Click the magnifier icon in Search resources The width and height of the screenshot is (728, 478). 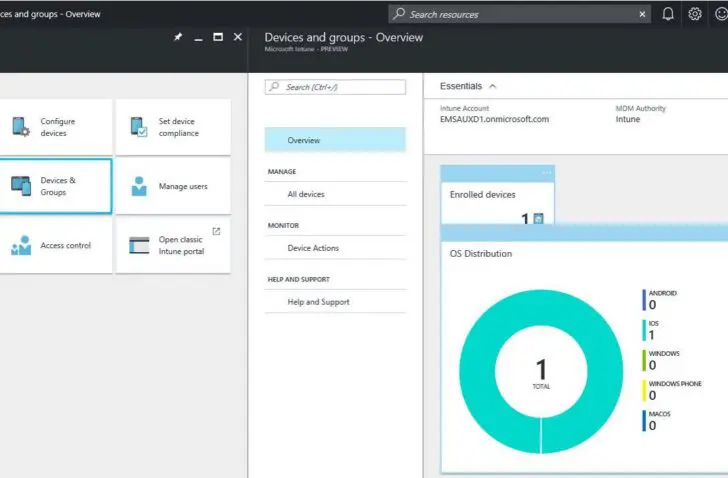(x=399, y=14)
